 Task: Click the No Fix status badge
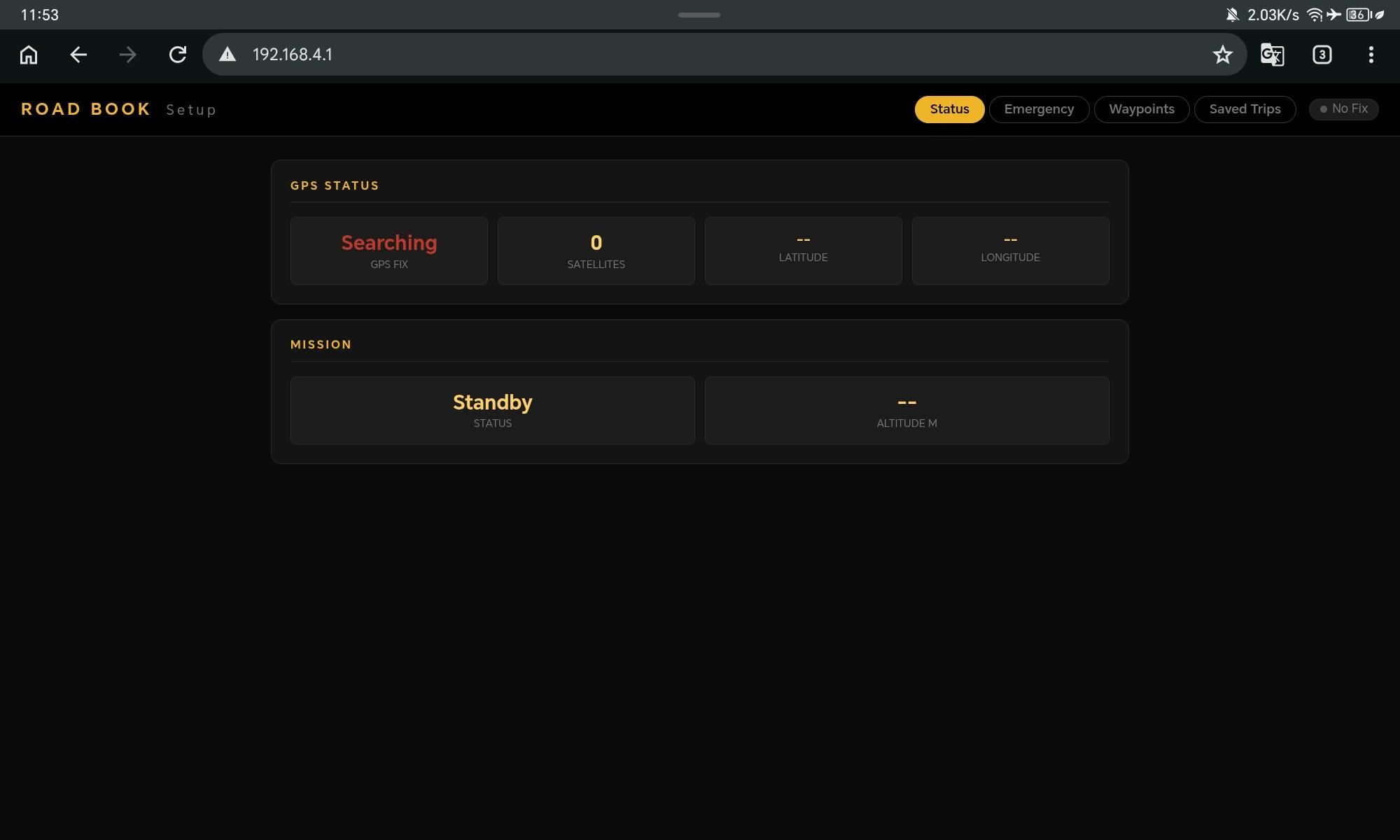point(1343,109)
